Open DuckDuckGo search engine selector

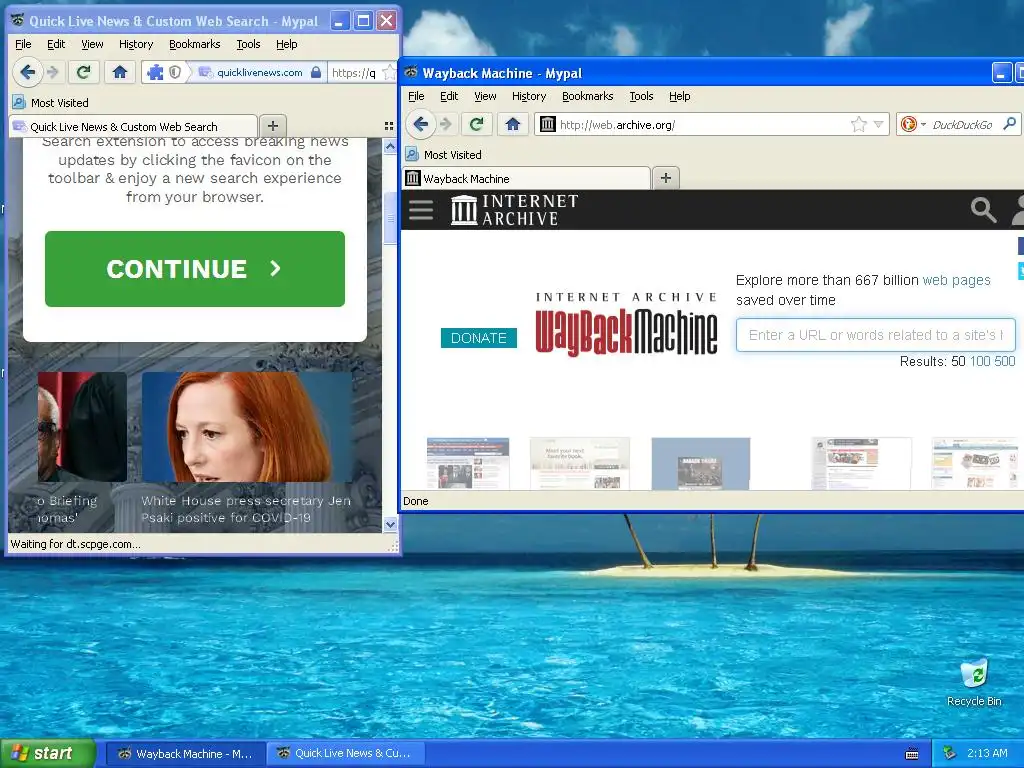click(x=912, y=124)
